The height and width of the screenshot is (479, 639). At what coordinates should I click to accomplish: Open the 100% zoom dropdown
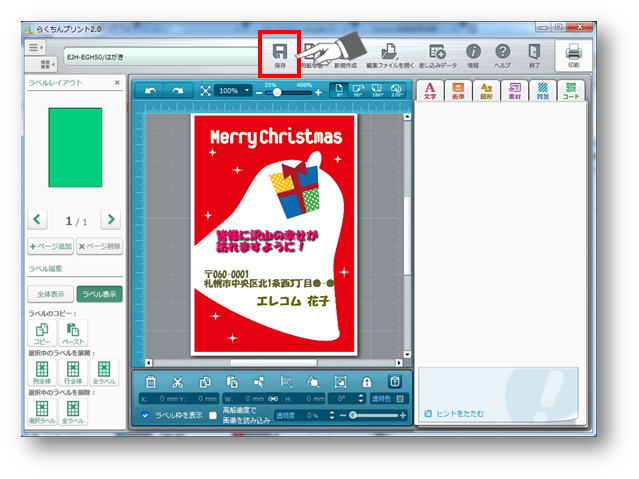[x=234, y=91]
